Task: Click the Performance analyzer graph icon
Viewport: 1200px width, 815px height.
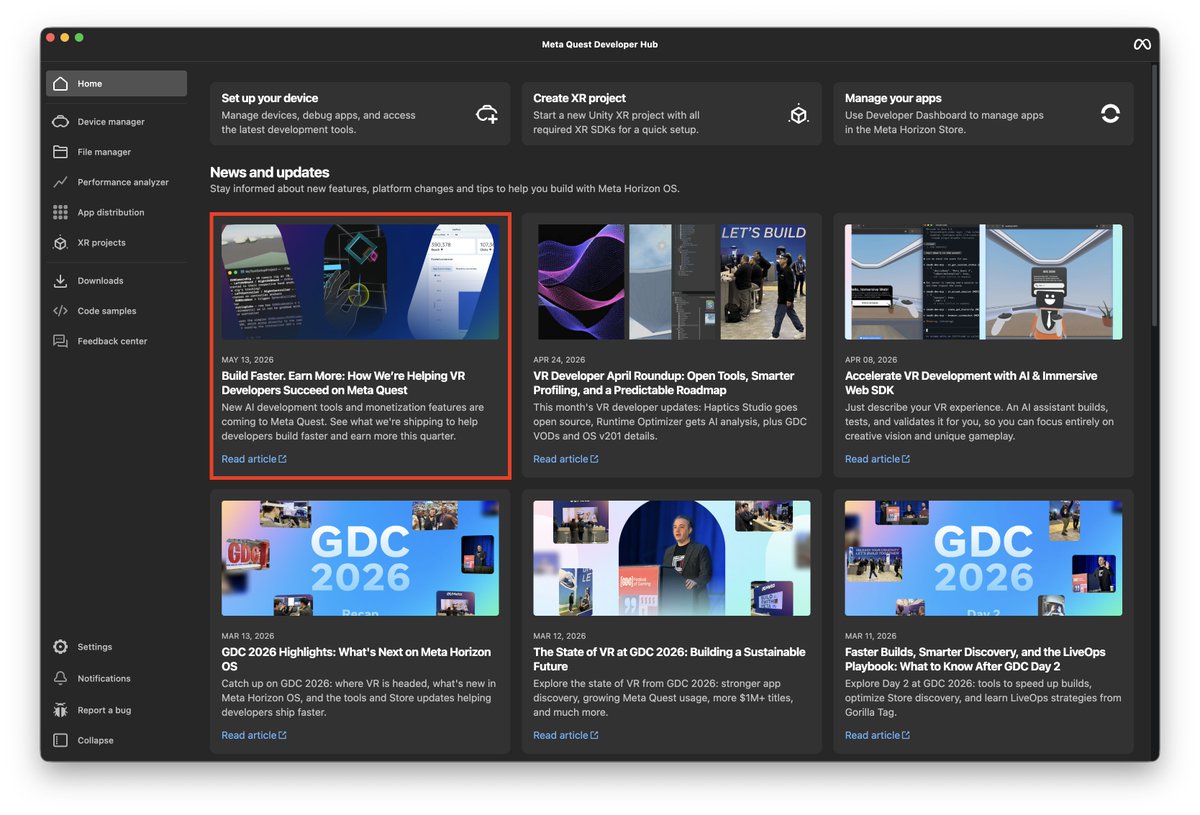Action: 60,182
